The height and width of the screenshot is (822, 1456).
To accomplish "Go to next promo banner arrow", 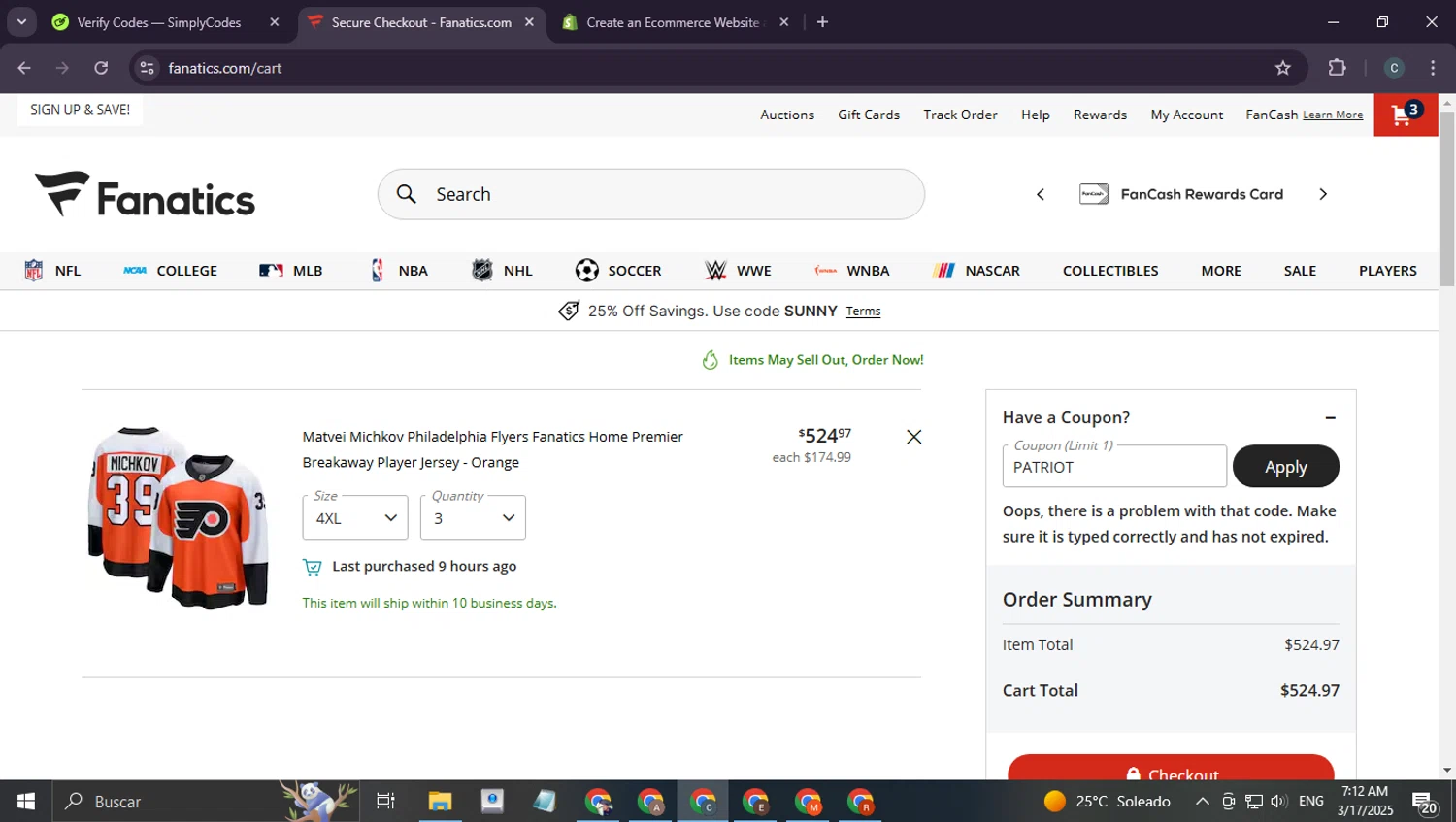I will pos(1323,194).
